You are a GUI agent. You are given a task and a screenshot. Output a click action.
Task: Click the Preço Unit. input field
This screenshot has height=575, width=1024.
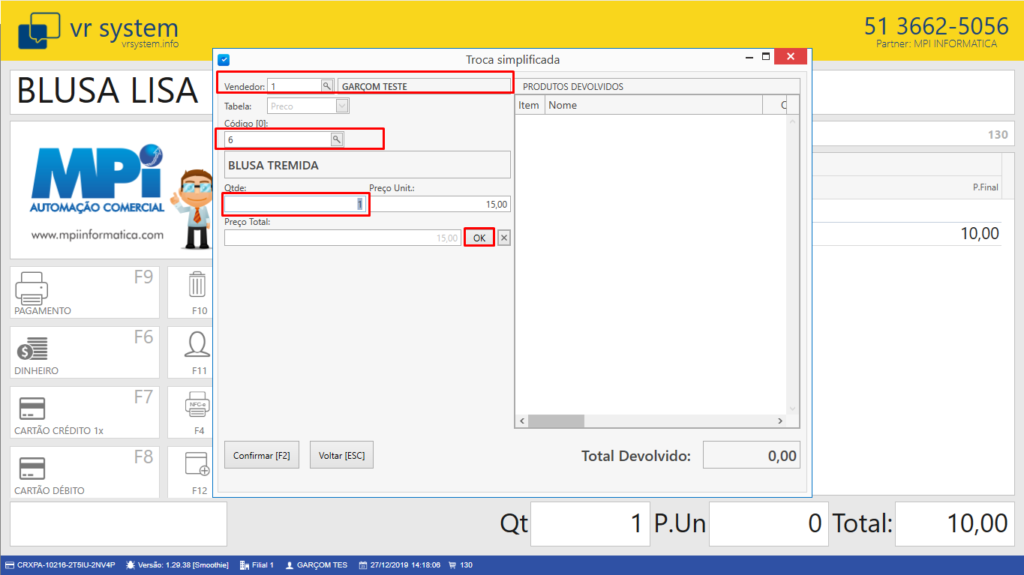pyautogui.click(x=440, y=204)
